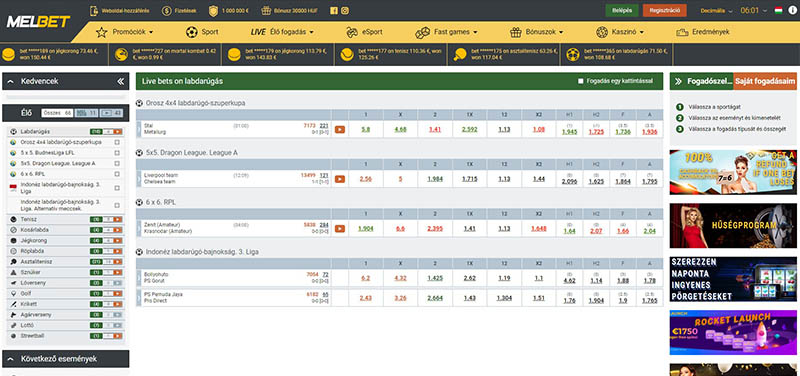This screenshot has height=376, width=800.
Task: Select odds 2.56 for Liverpool team win
Action: pos(366,179)
